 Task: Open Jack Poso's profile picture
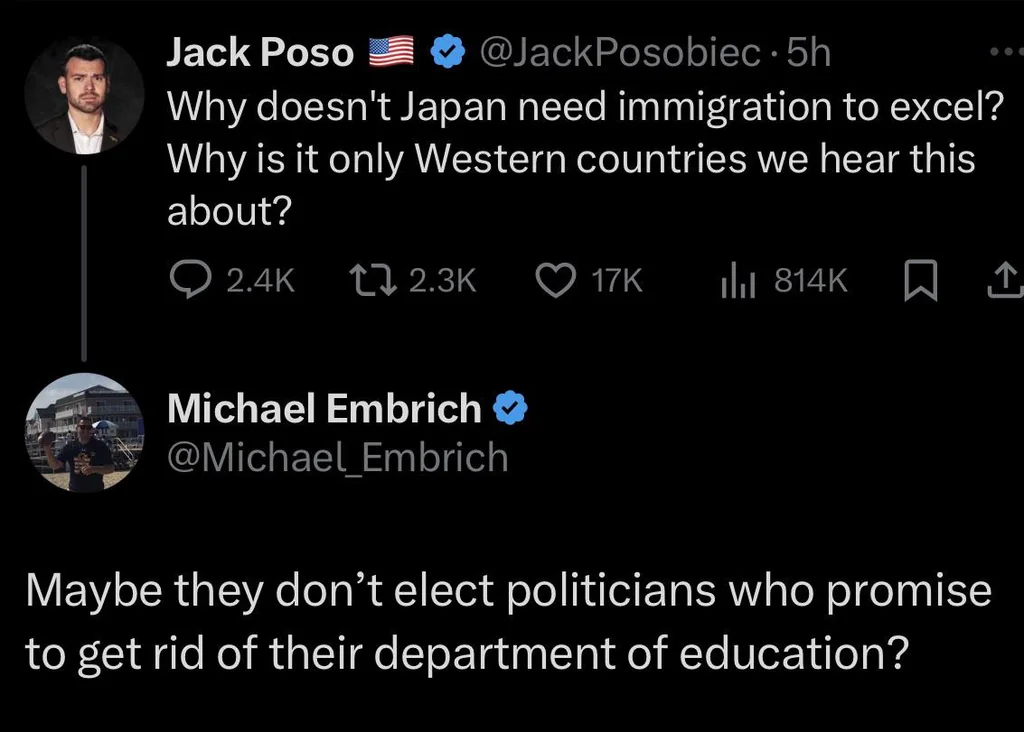click(84, 95)
